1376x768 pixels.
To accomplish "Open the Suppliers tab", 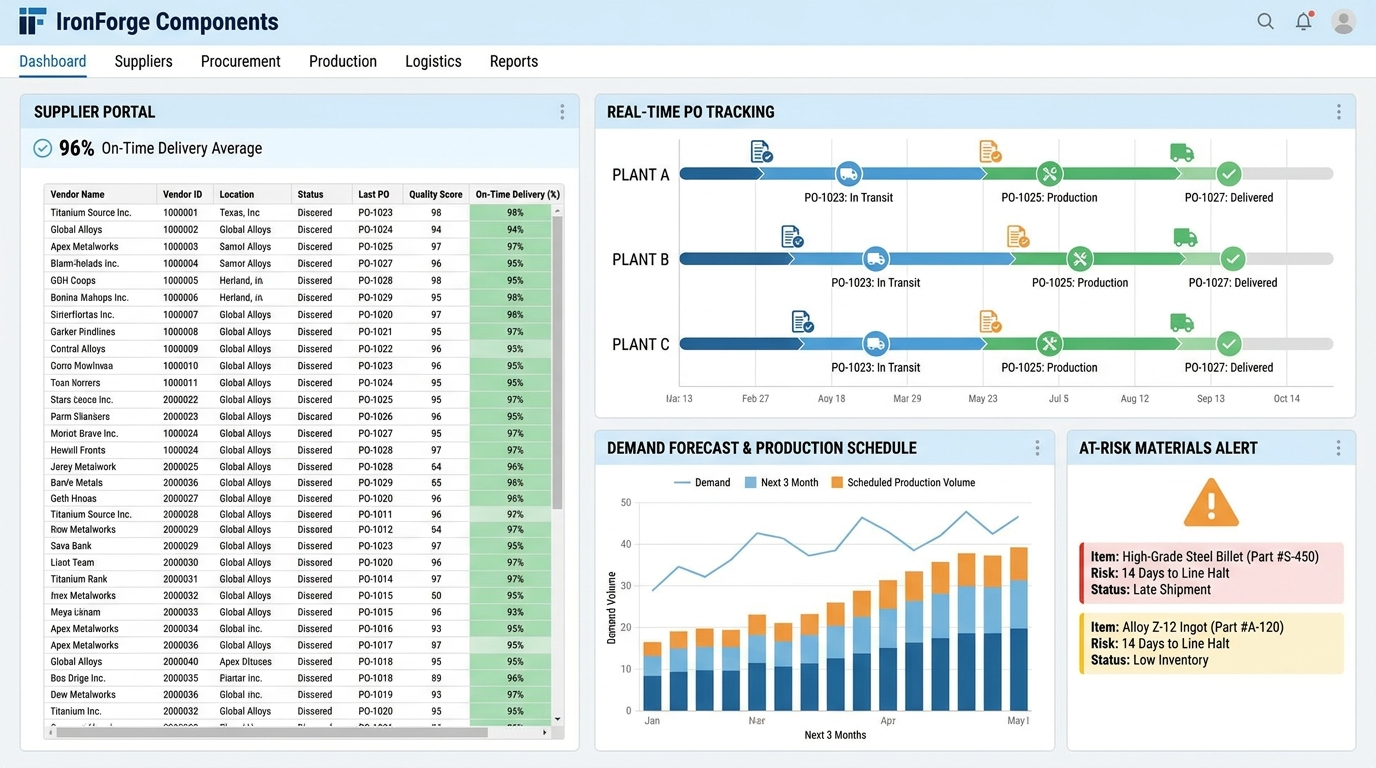I will point(144,61).
